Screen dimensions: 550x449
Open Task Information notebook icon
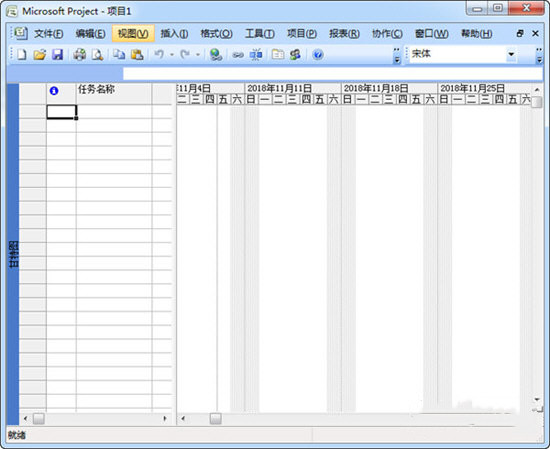tap(278, 54)
